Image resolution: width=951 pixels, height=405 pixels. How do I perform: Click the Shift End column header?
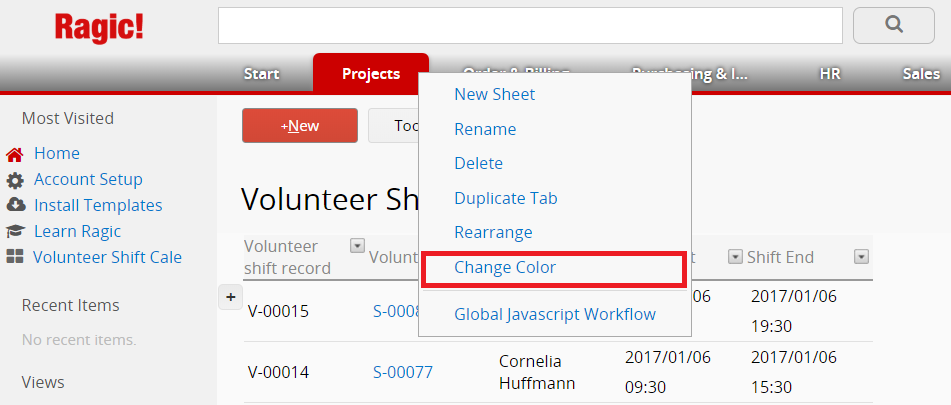(x=781, y=257)
